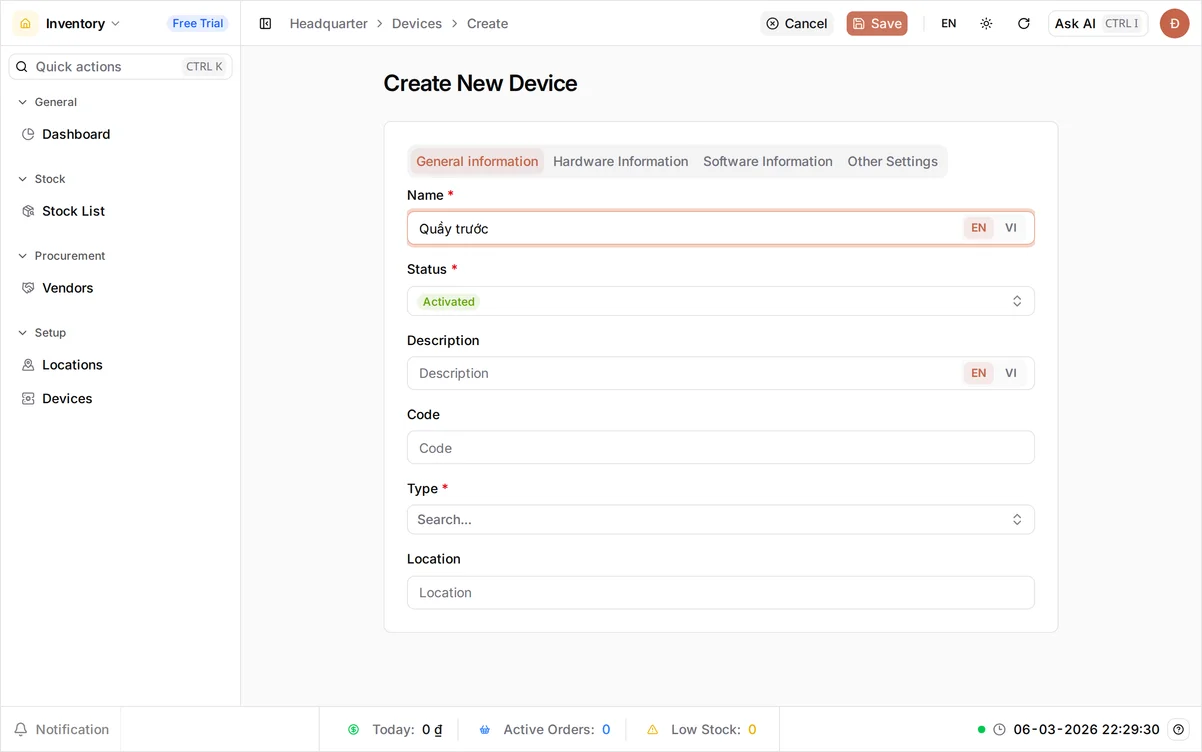Click the help question mark icon
Image resolution: width=1202 pixels, height=752 pixels.
(1179, 729)
